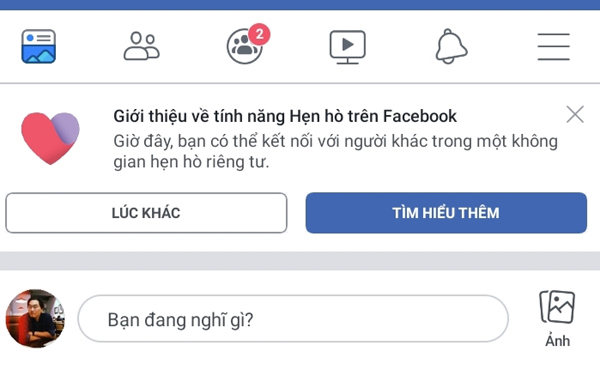This screenshot has height=365, width=600.
Task: Tap the Ảnh photo icon
Action: pyautogui.click(x=557, y=307)
